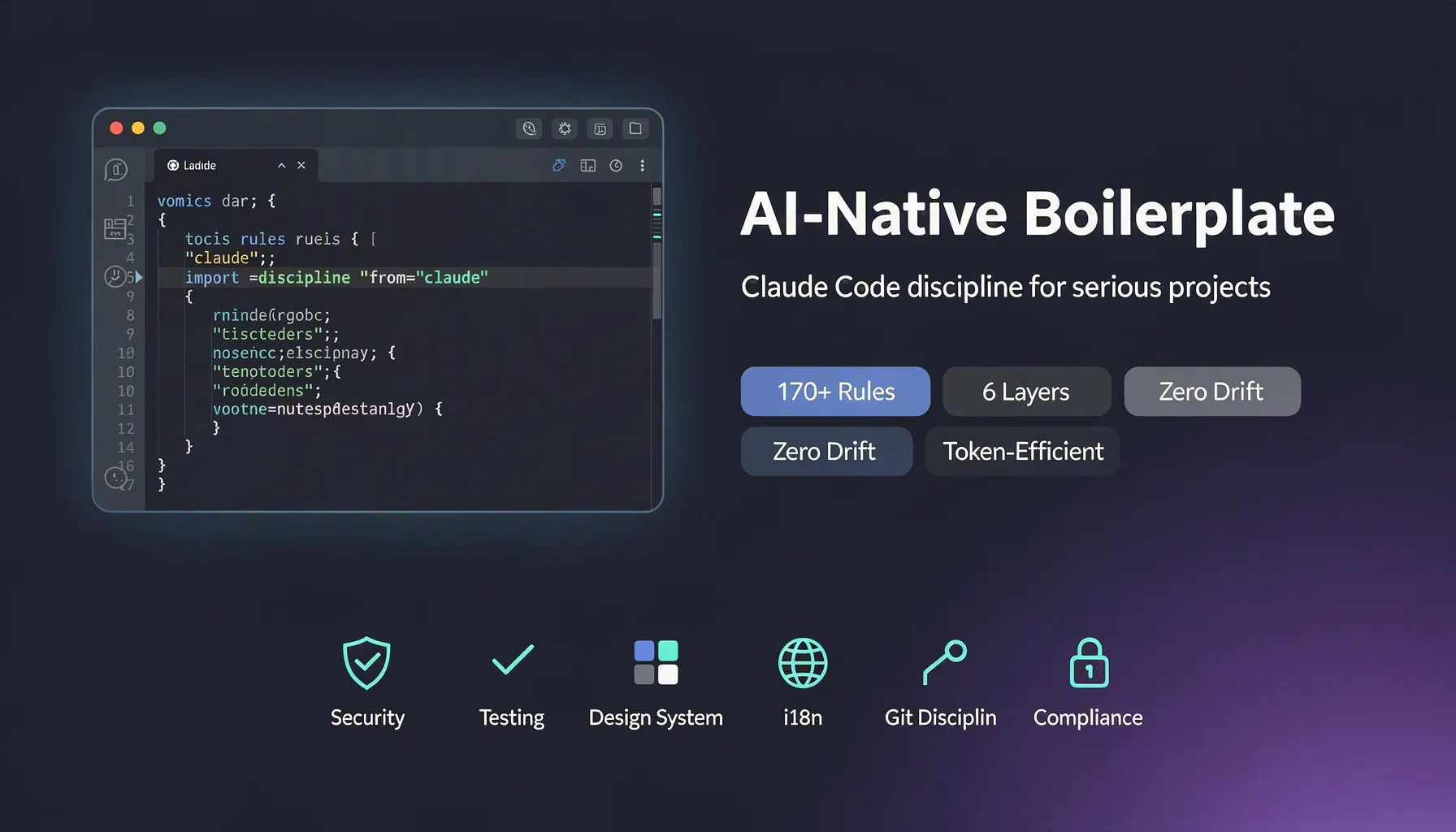Open the three-dot more menu in tab toolbar
The width and height of the screenshot is (1456, 832).
tap(643, 166)
